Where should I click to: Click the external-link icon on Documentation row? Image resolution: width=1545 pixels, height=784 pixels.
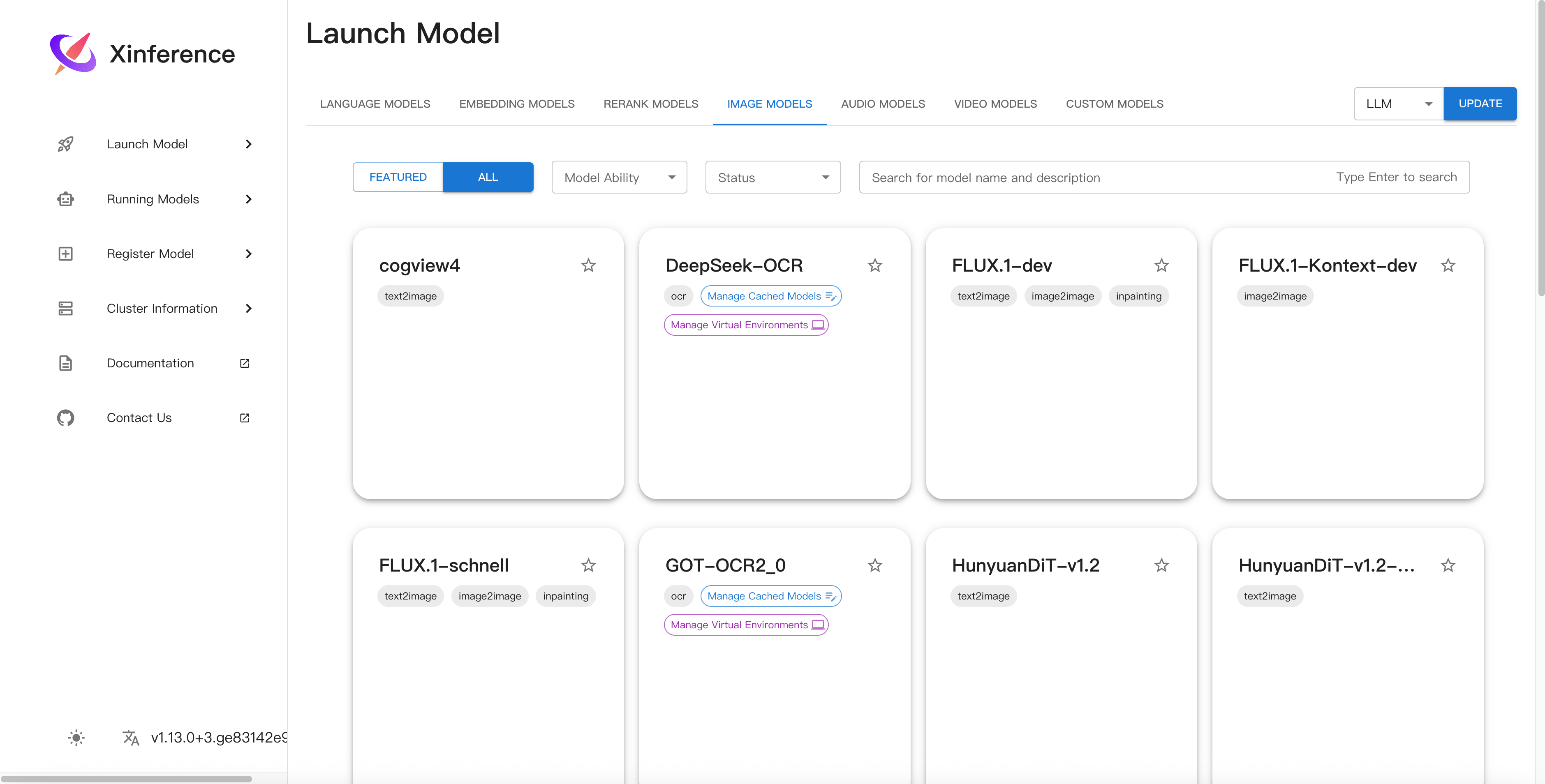coord(245,363)
